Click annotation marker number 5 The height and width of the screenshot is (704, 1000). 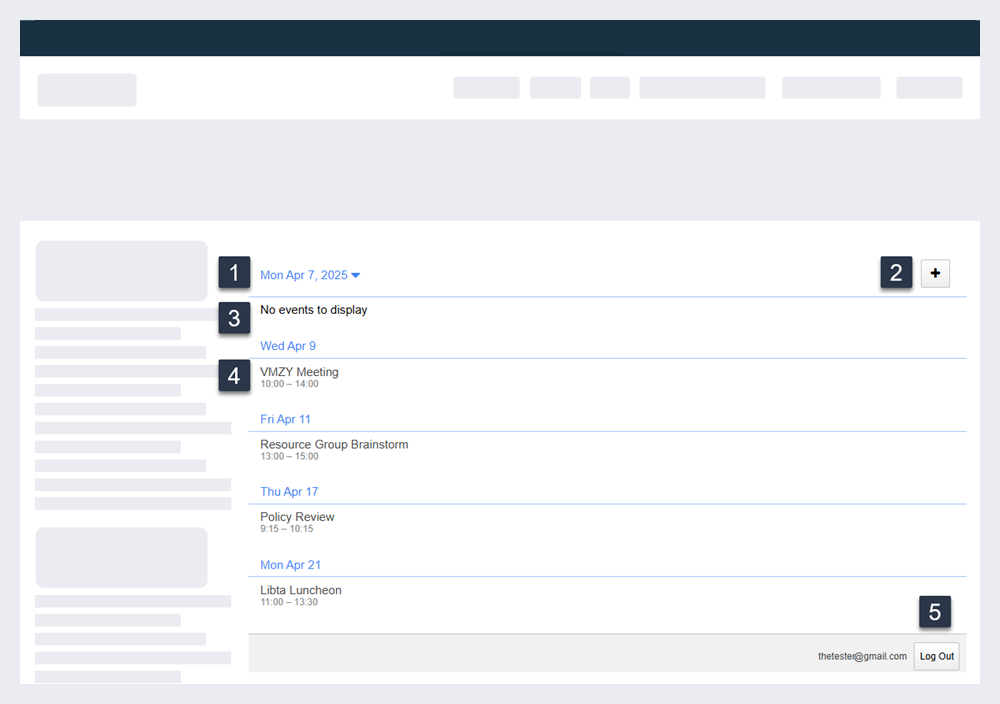click(x=935, y=612)
